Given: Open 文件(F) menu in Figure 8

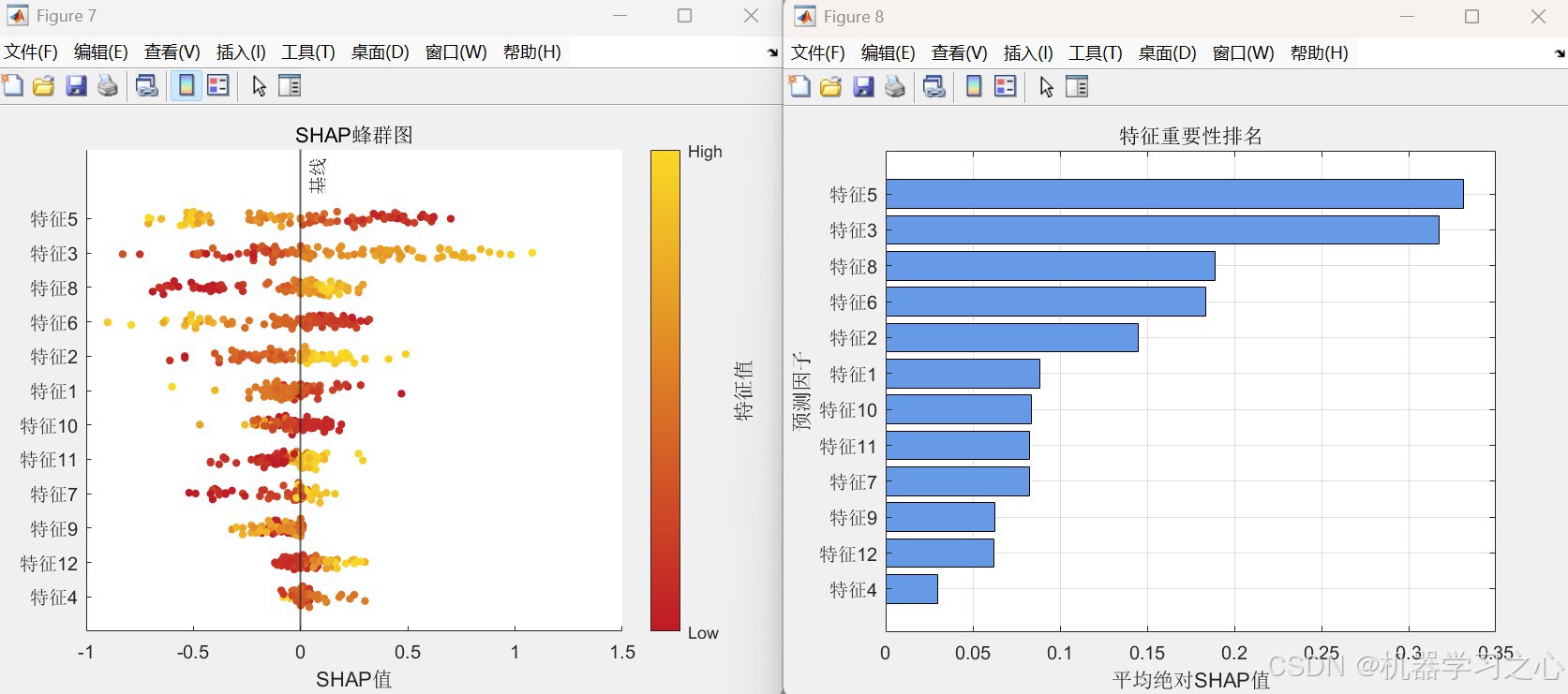Looking at the screenshot, I should click(818, 53).
